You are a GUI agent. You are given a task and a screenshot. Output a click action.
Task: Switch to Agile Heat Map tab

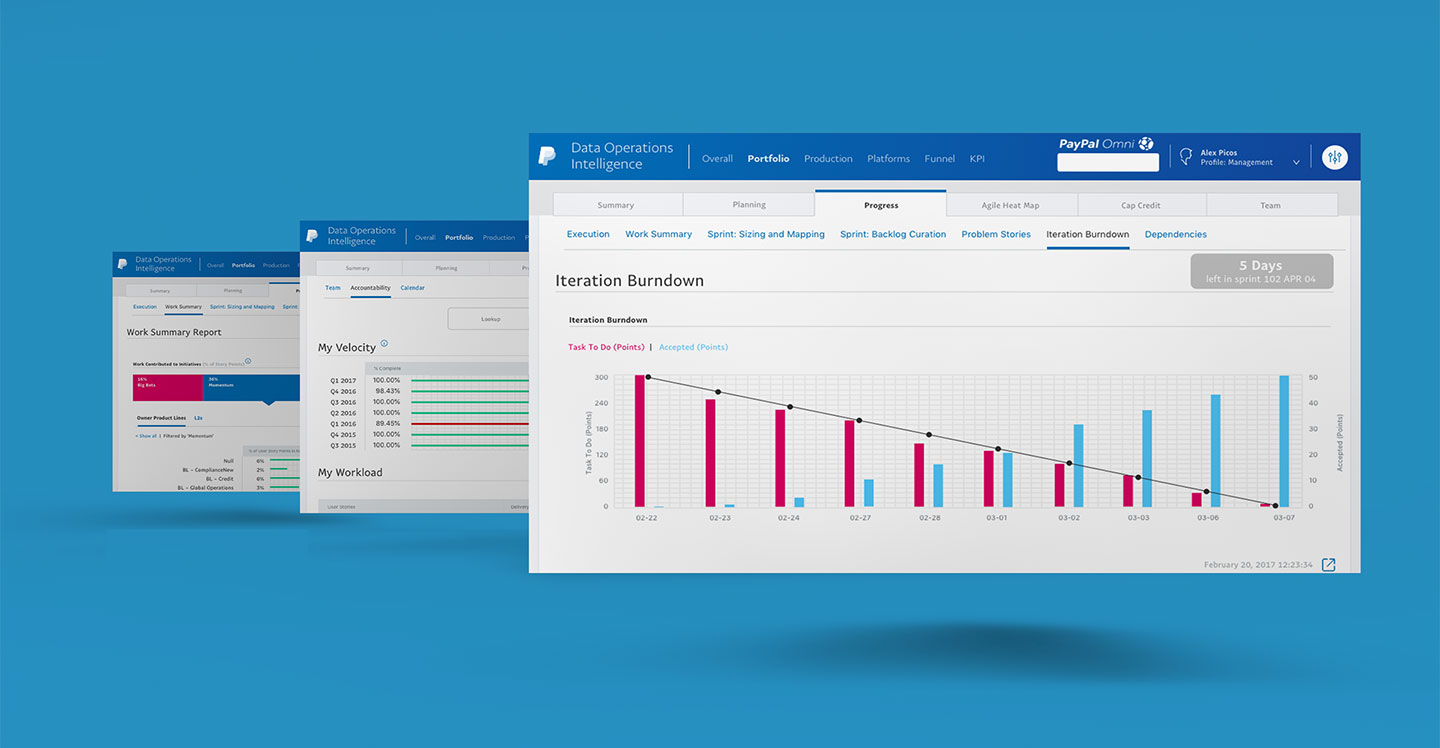[1010, 205]
